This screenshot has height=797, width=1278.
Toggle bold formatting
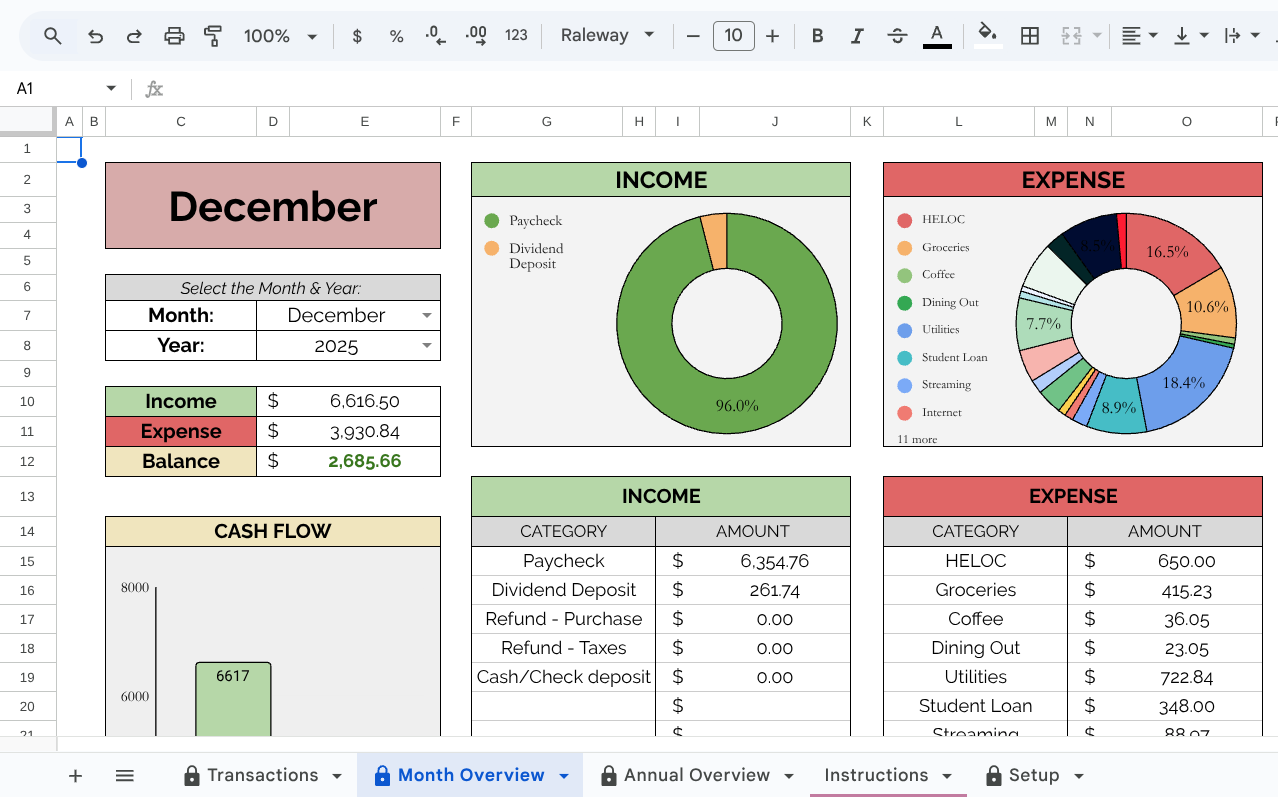pyautogui.click(x=817, y=36)
